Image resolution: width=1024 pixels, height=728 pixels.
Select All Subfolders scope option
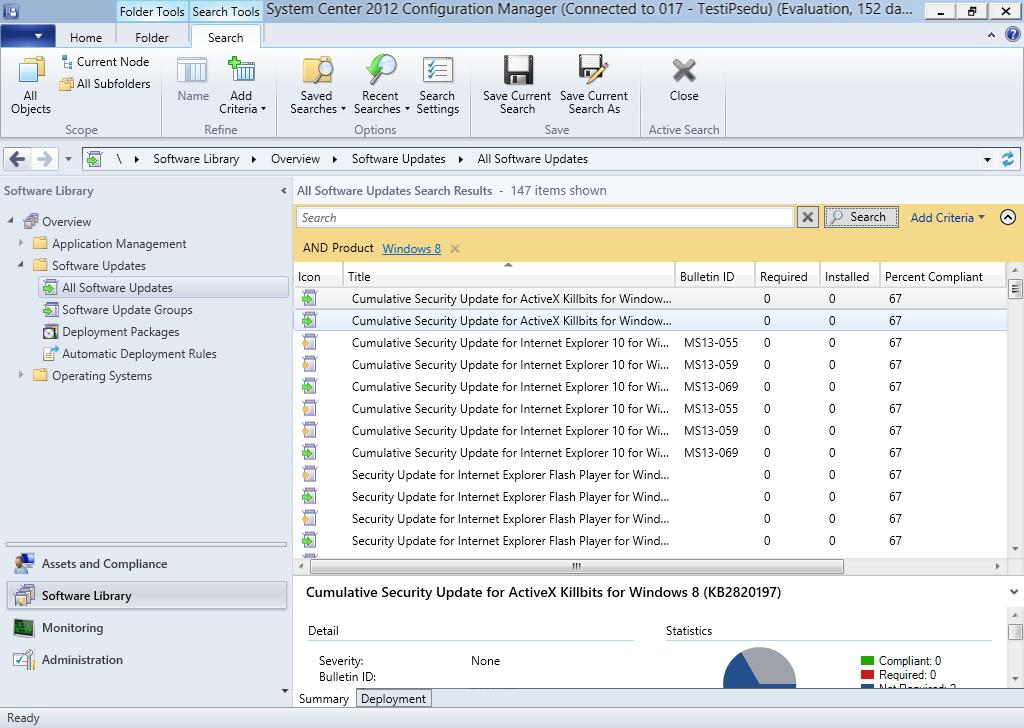click(x=105, y=84)
